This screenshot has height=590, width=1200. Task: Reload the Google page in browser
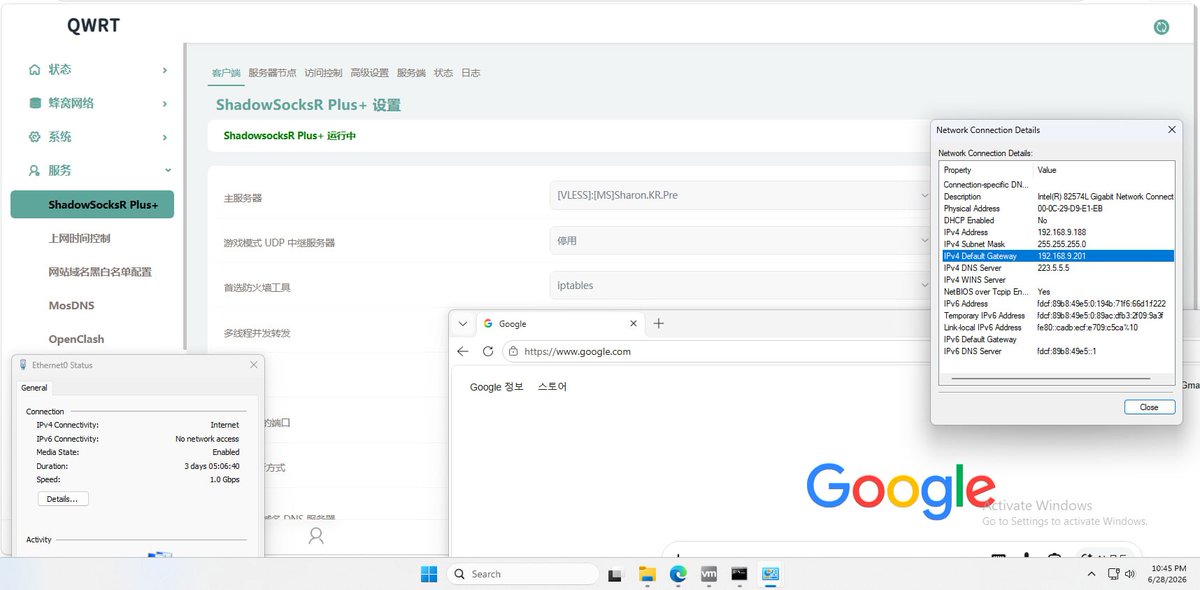tap(488, 351)
